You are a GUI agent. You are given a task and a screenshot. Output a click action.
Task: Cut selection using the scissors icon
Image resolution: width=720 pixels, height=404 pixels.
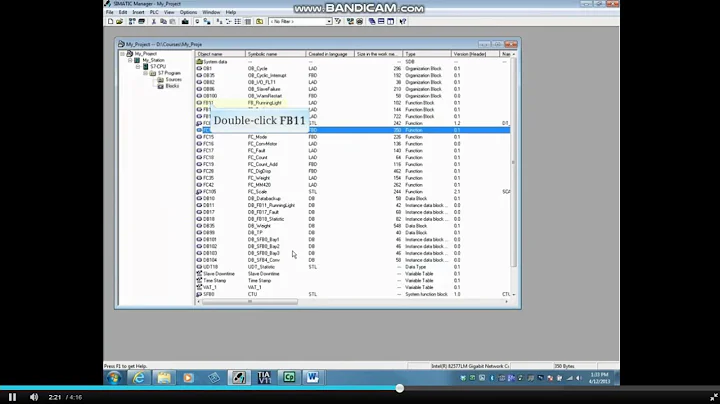coord(154,22)
